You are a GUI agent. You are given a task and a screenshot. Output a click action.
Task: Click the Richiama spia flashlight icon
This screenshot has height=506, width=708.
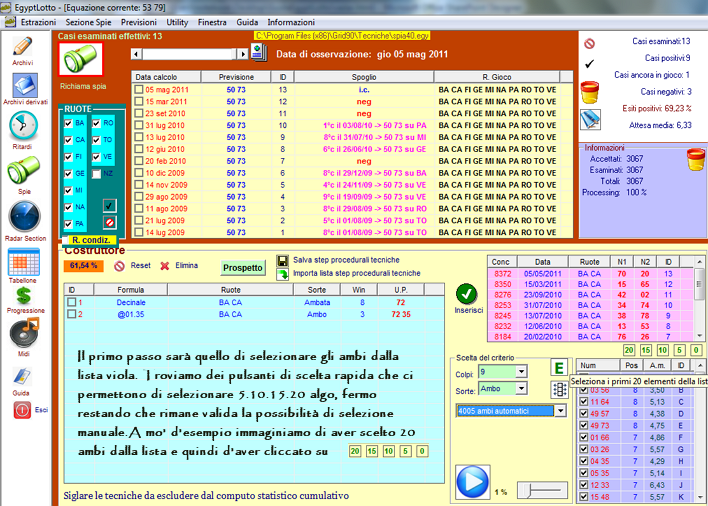pyautogui.click(x=81, y=59)
